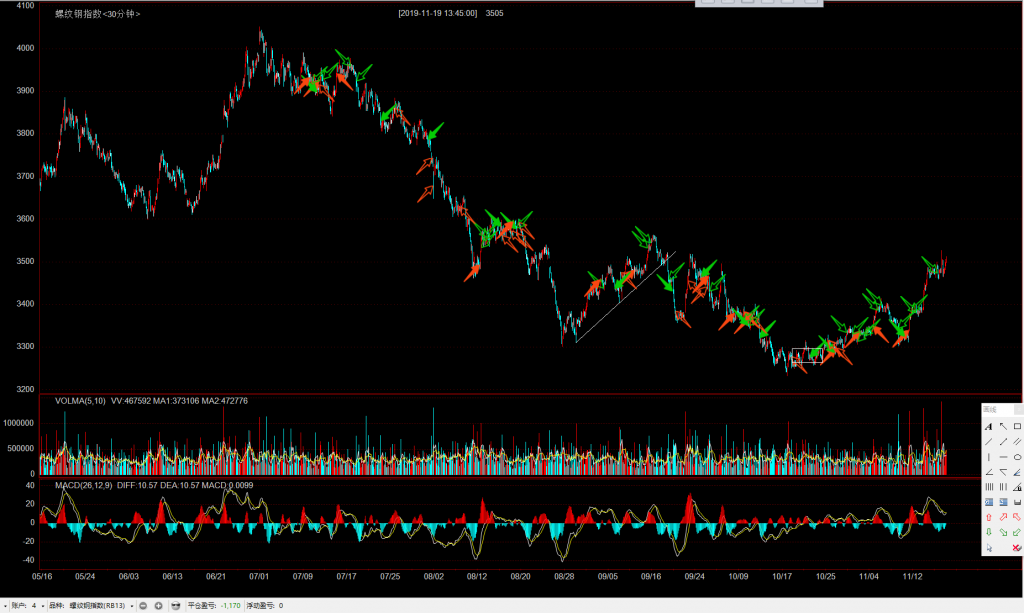Select the red up arrow marker

pos(989,517)
